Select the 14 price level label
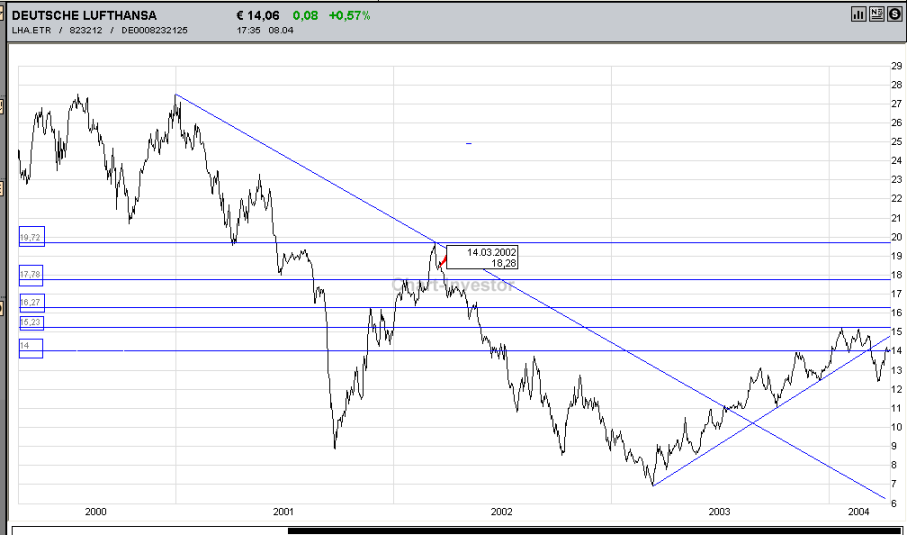 (x=31, y=348)
